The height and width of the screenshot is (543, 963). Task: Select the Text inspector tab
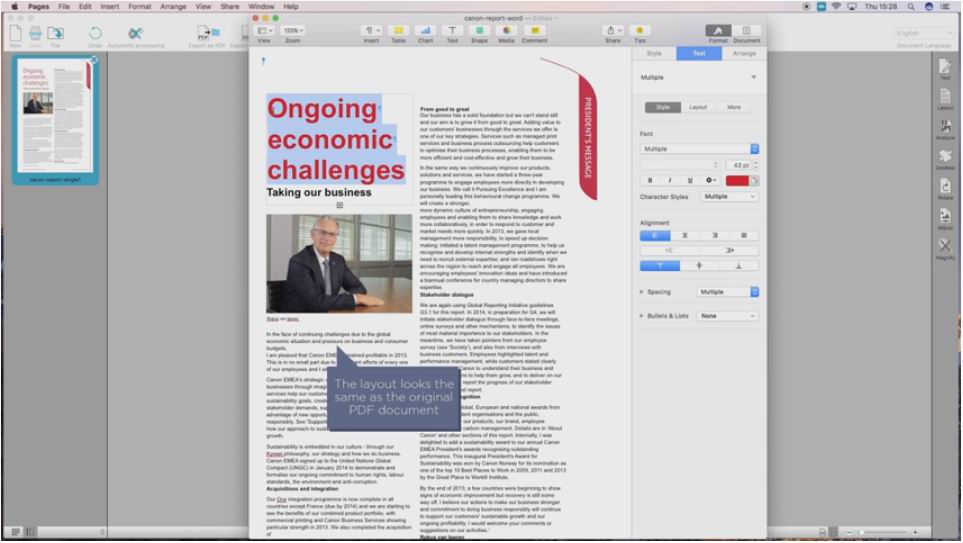coord(699,53)
